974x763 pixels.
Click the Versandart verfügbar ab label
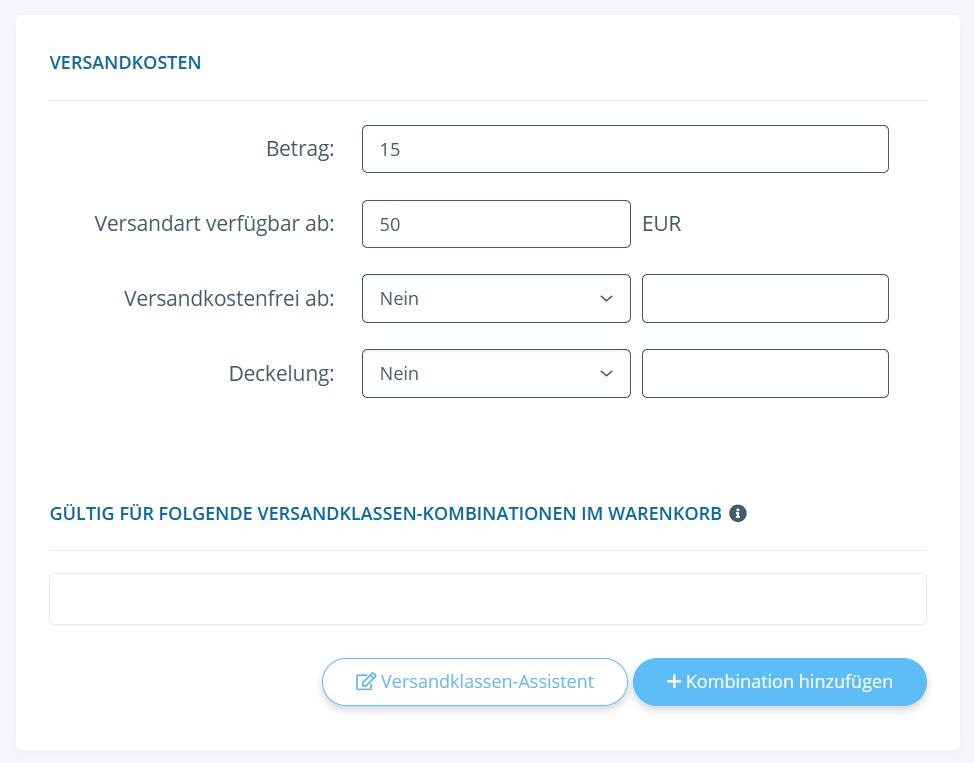[214, 224]
